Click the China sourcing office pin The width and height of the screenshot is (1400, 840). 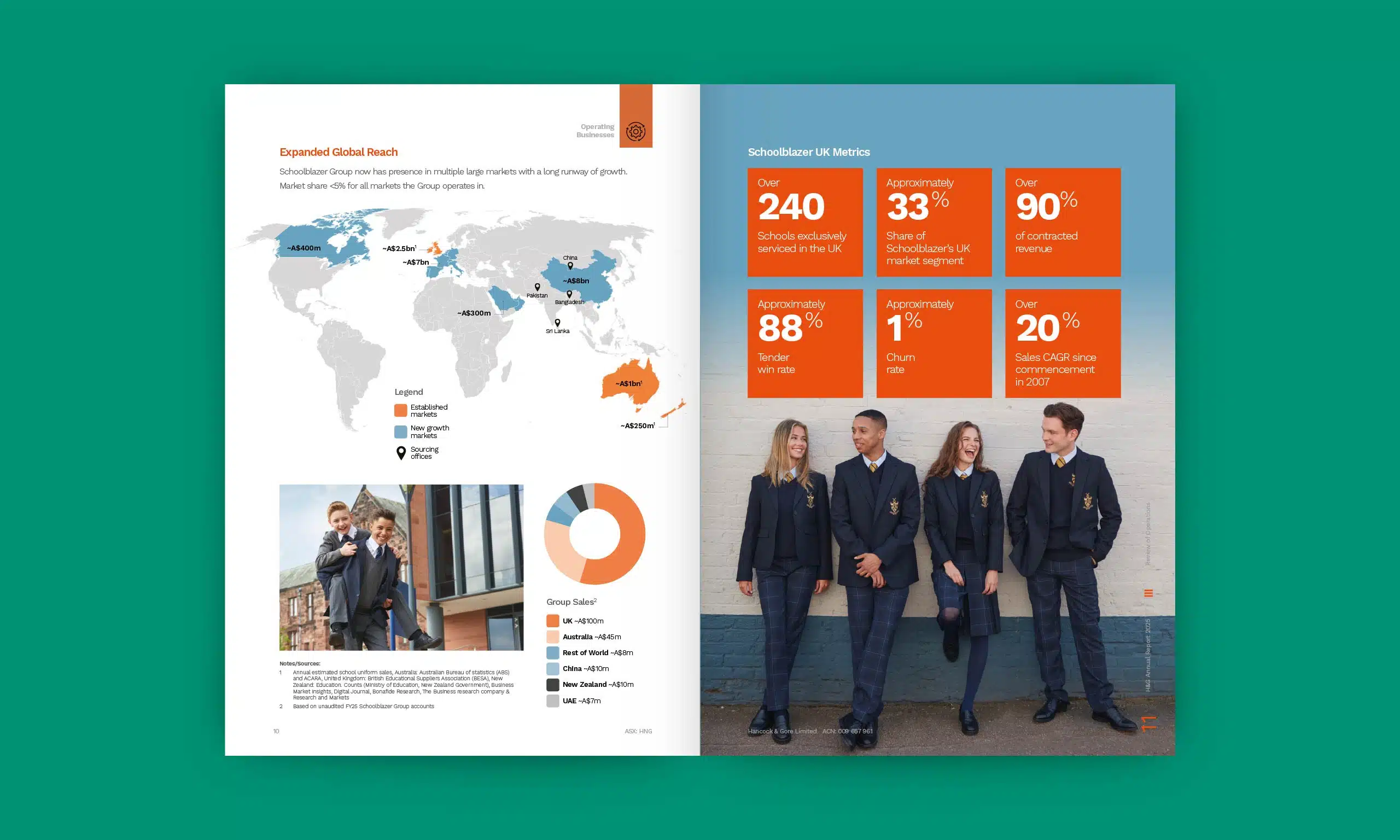click(x=570, y=265)
